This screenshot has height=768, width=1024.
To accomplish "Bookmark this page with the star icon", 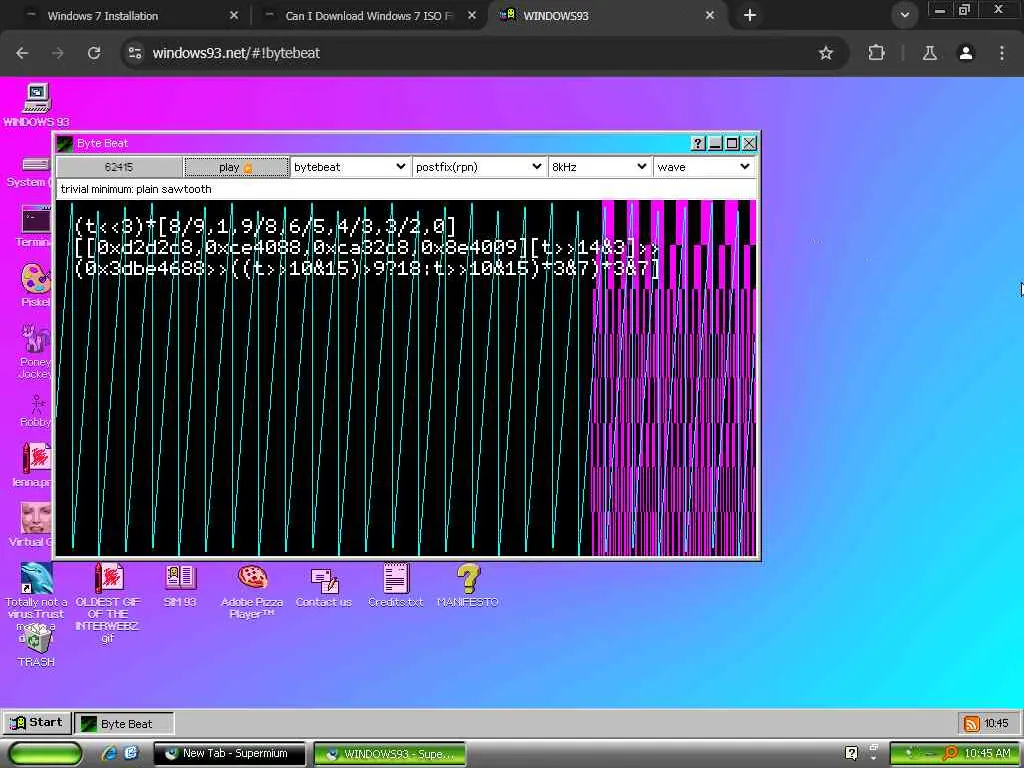I will [826, 53].
